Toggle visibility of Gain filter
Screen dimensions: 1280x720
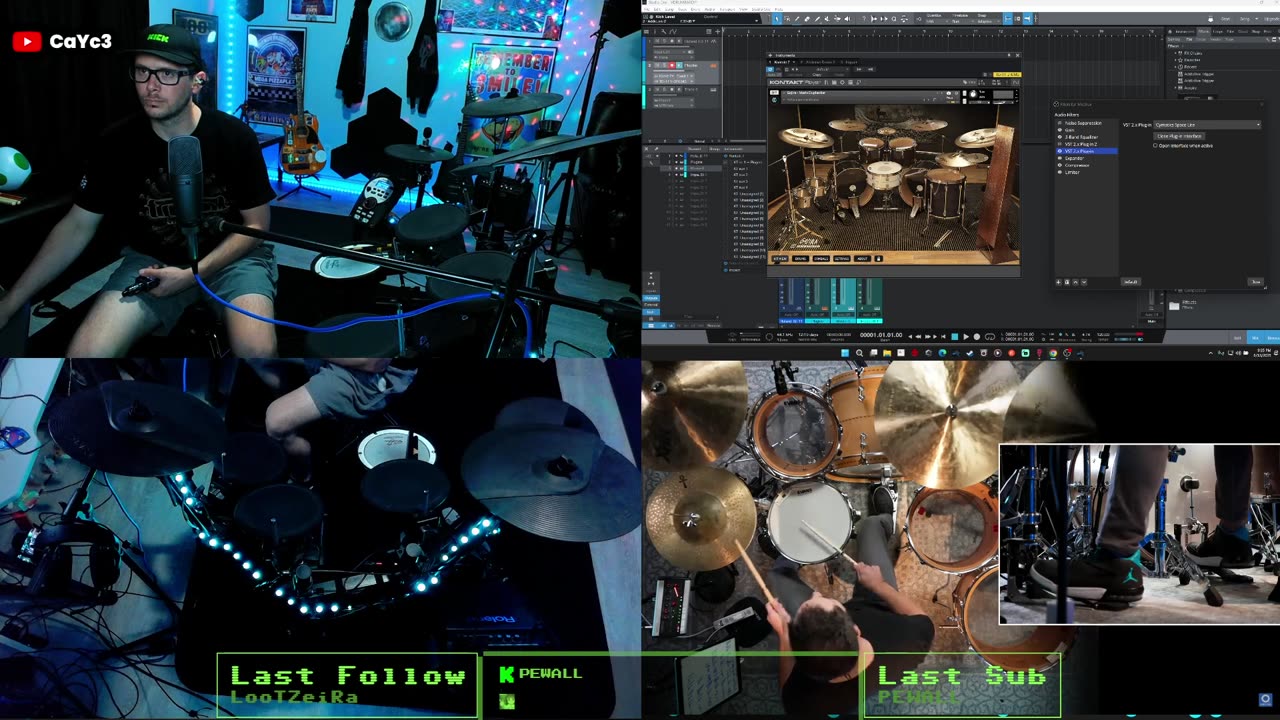[x=1060, y=130]
